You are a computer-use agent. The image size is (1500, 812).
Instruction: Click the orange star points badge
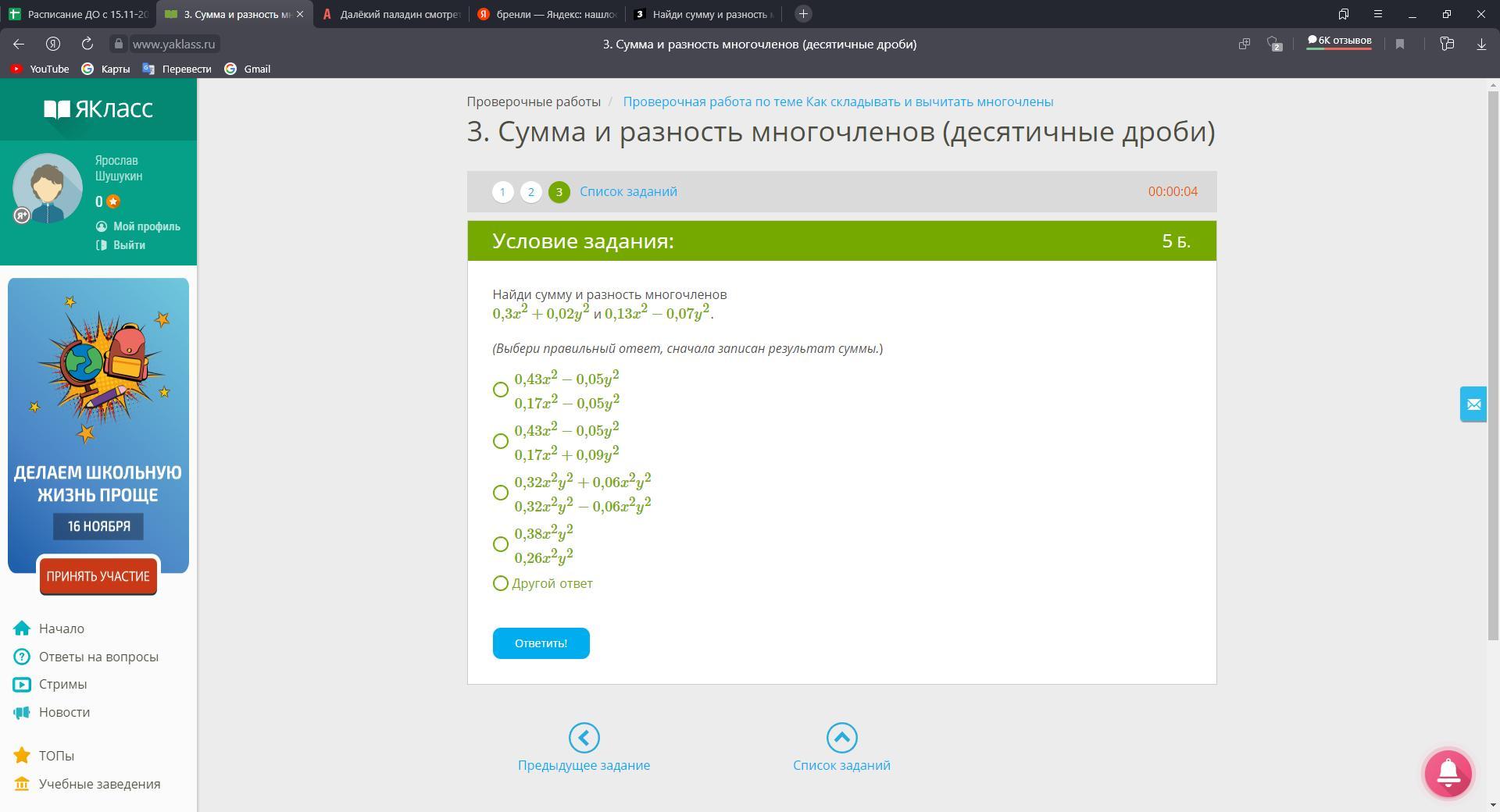point(113,202)
